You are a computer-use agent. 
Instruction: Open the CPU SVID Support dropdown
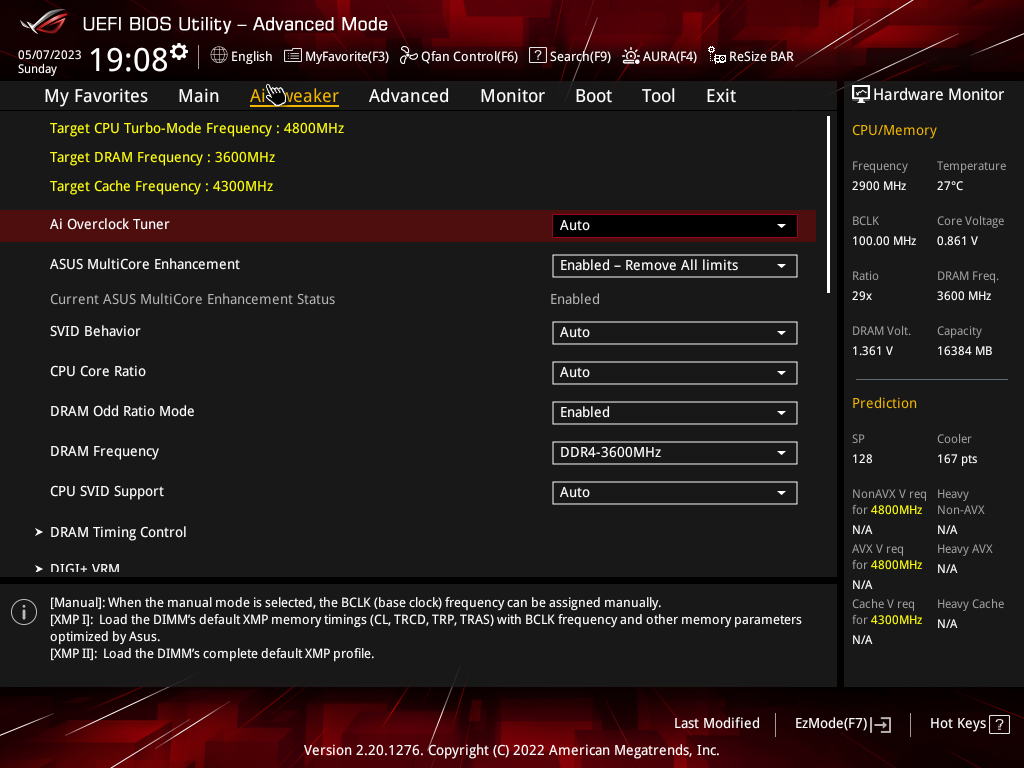click(x=675, y=492)
